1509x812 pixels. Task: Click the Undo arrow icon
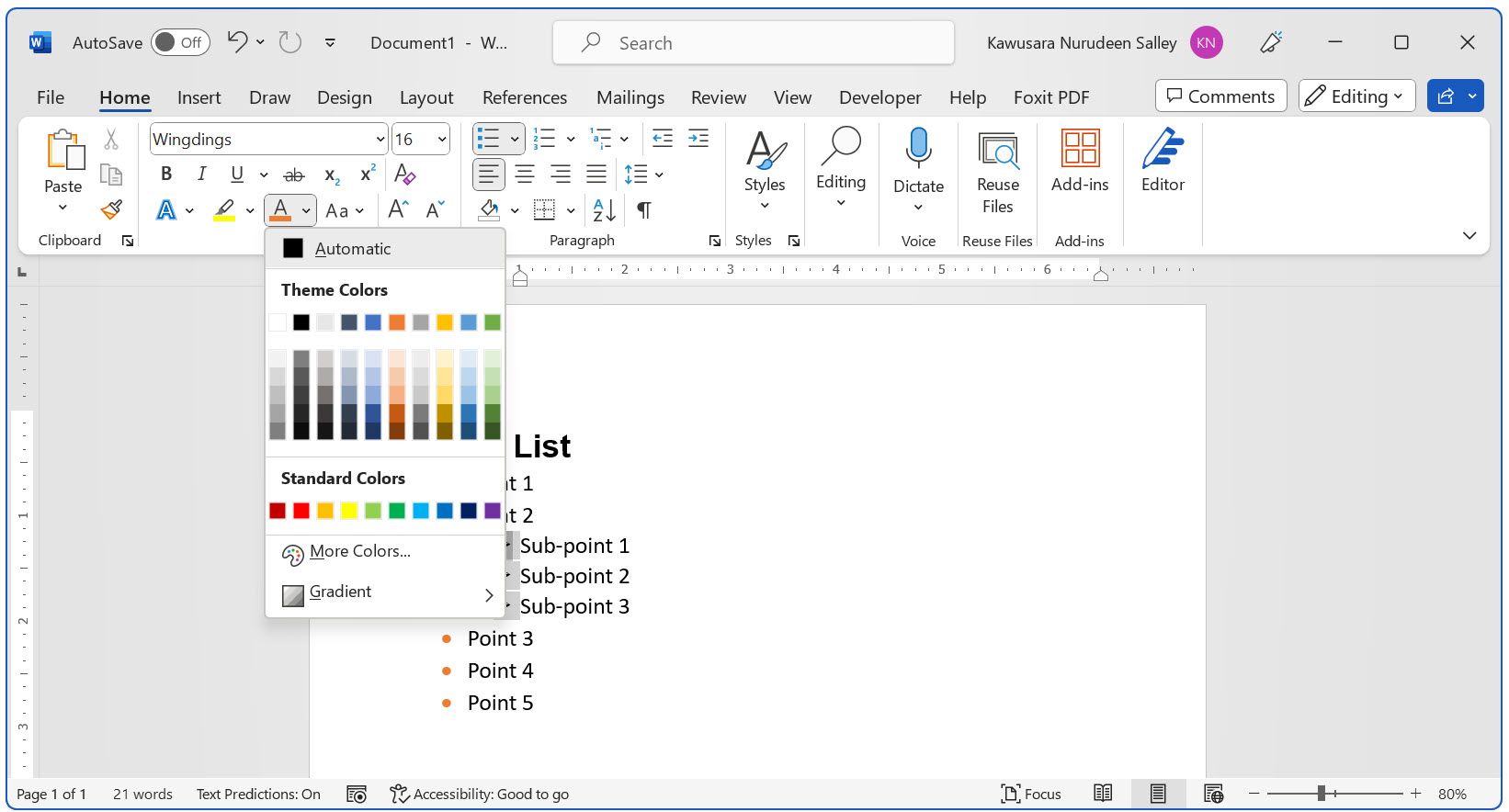237,41
